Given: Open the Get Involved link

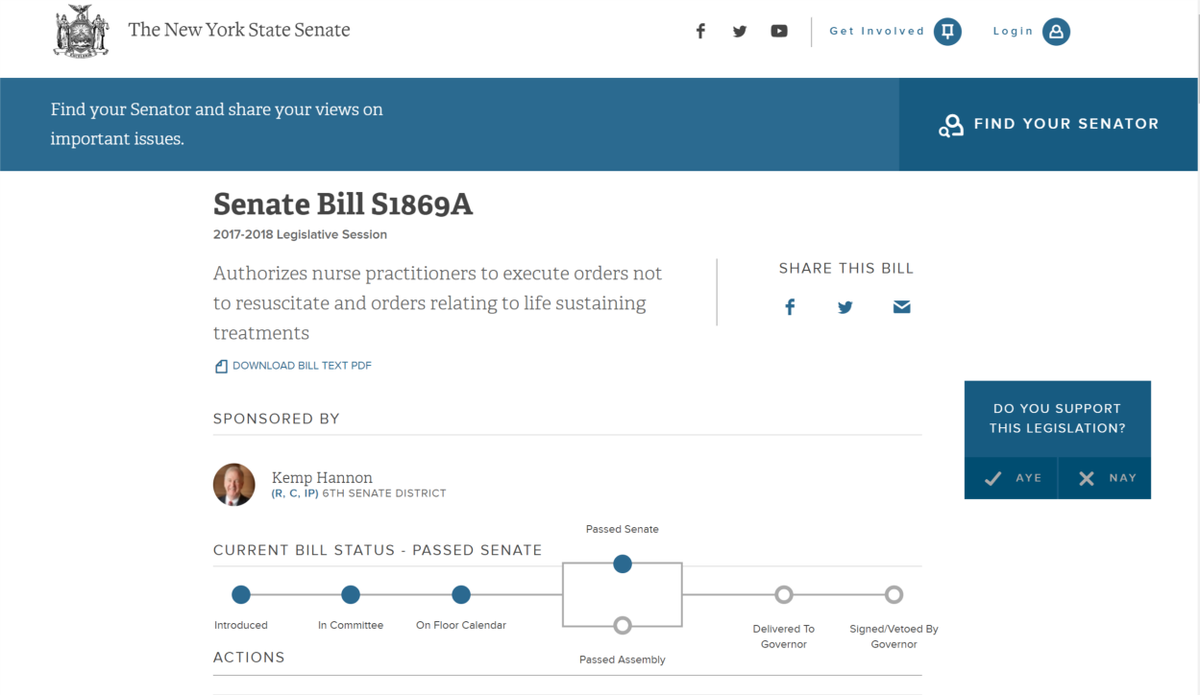Looking at the screenshot, I should coord(877,31).
